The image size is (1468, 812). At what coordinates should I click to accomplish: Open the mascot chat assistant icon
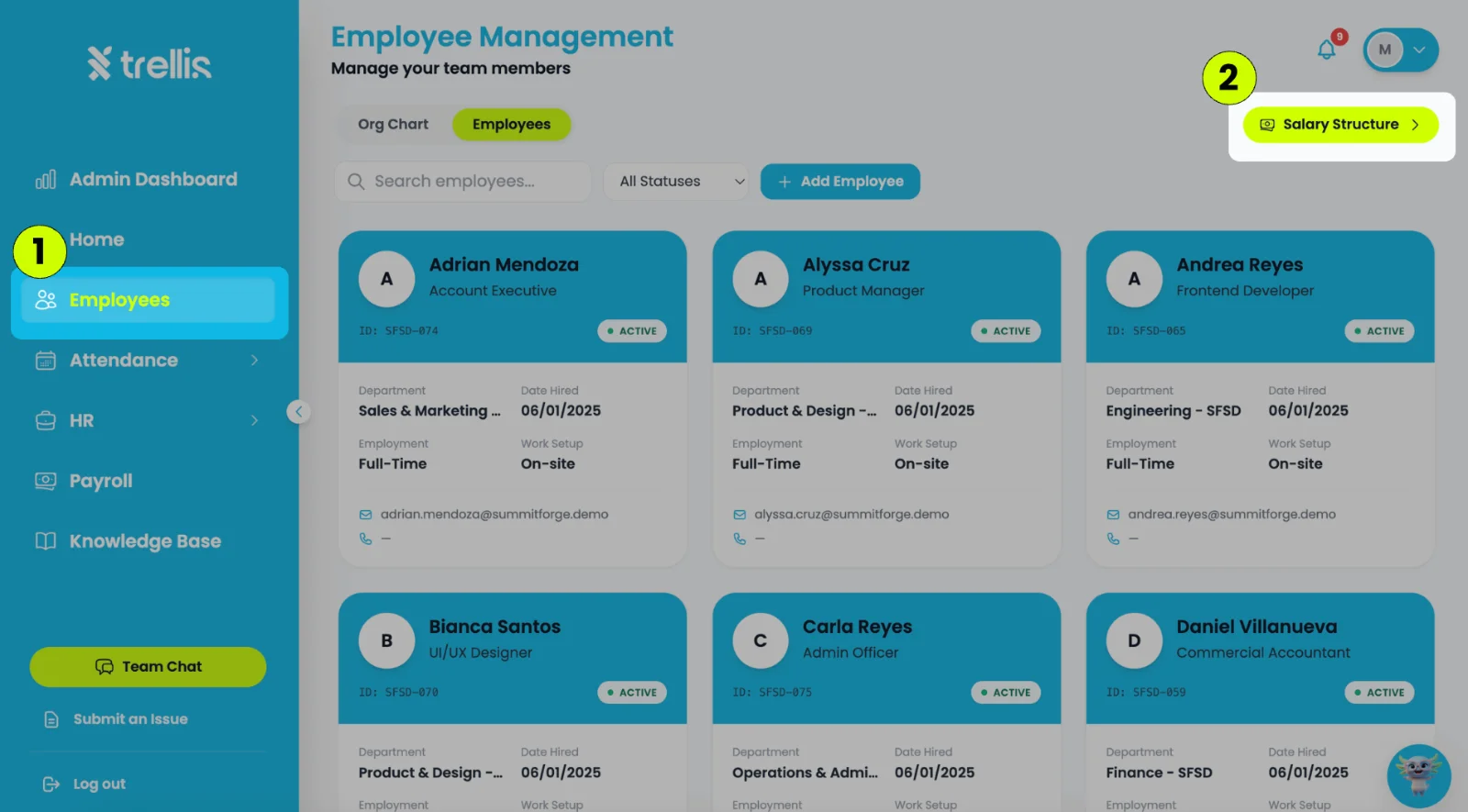click(x=1418, y=775)
